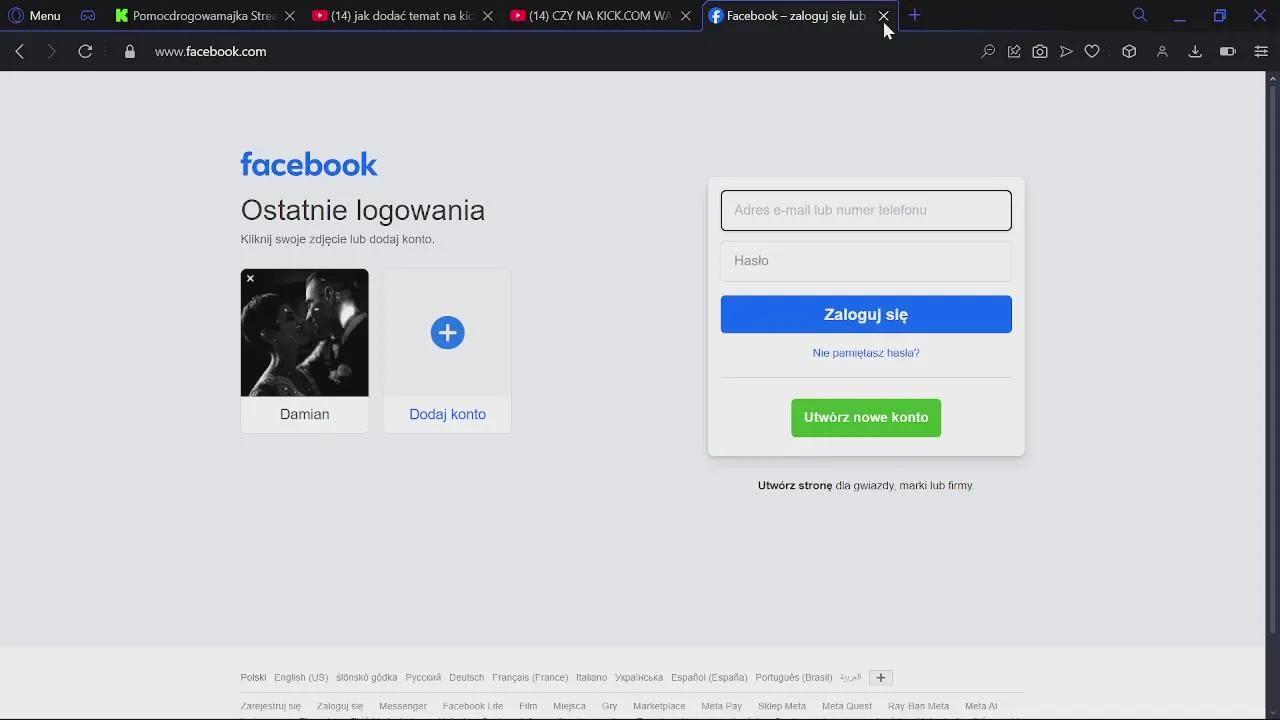Viewport: 1280px width, 720px height.
Task: Open the send/flow arrow icon
Action: (1066, 51)
